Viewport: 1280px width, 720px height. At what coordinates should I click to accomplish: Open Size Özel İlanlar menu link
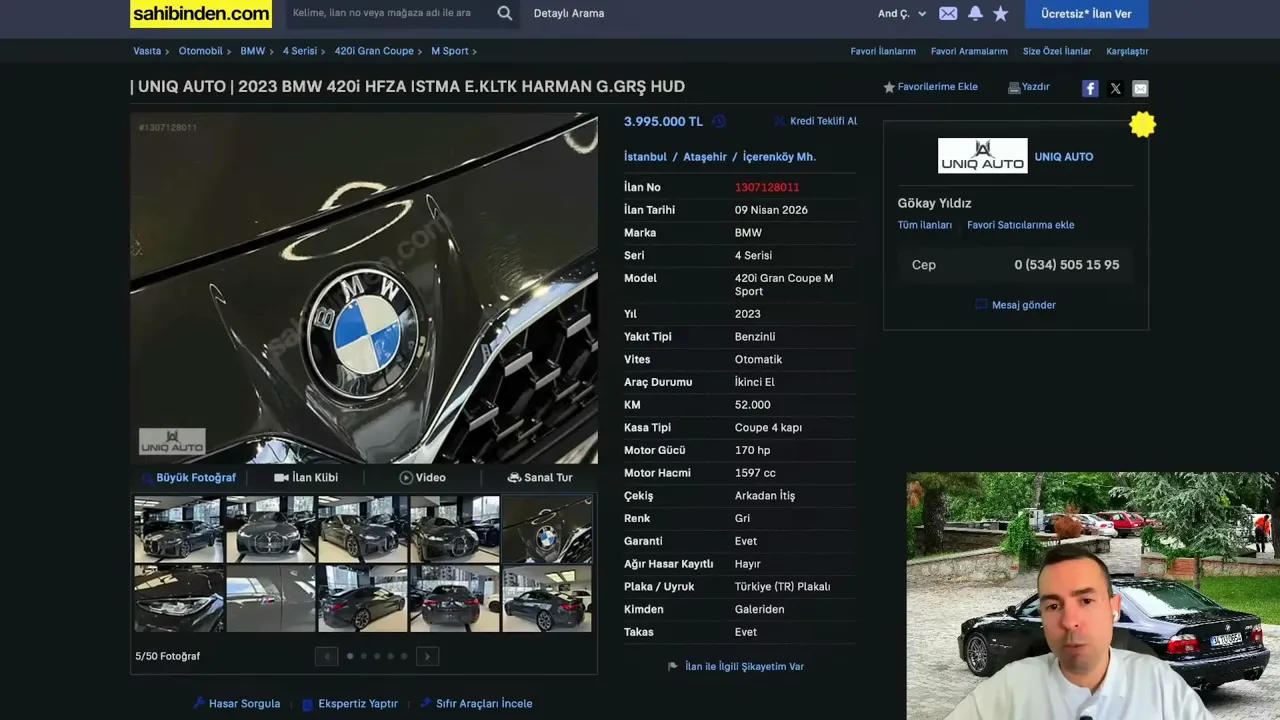point(1057,51)
